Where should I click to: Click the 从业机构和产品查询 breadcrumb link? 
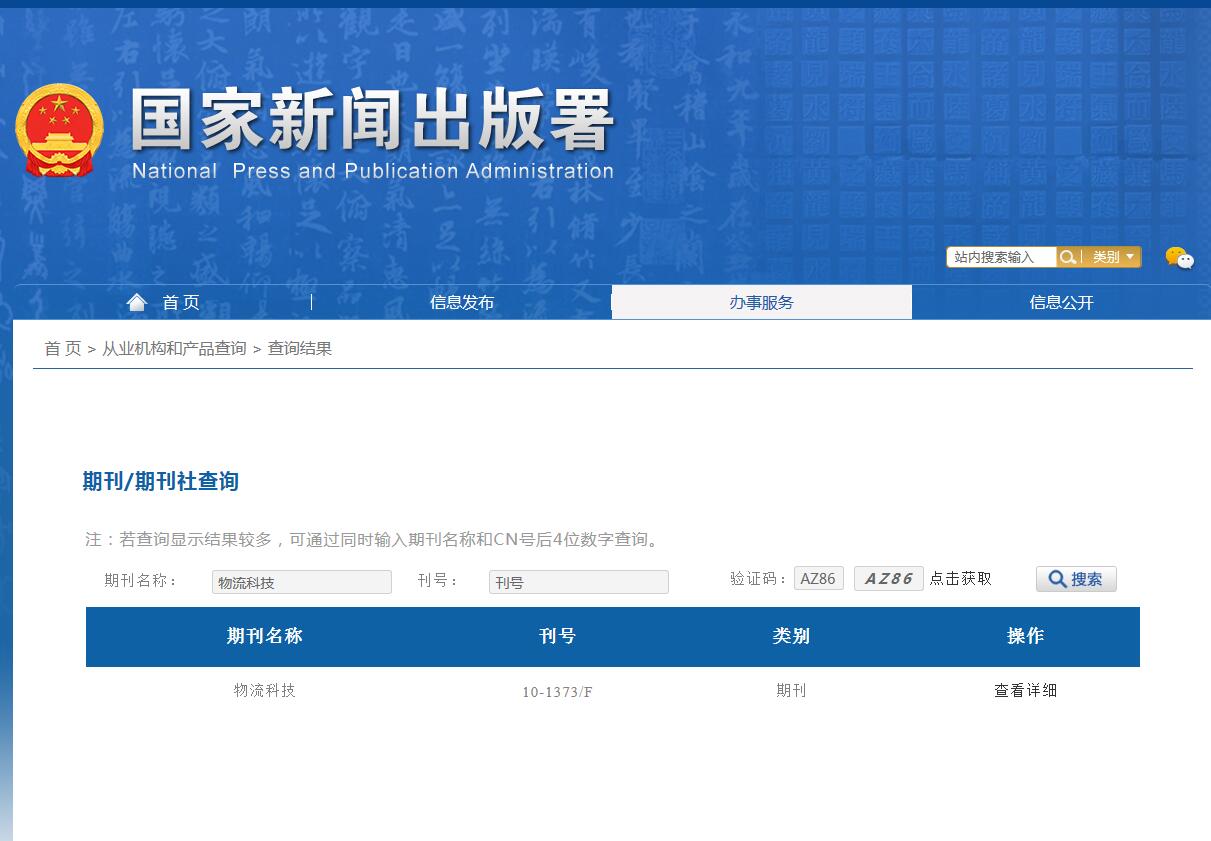click(174, 348)
